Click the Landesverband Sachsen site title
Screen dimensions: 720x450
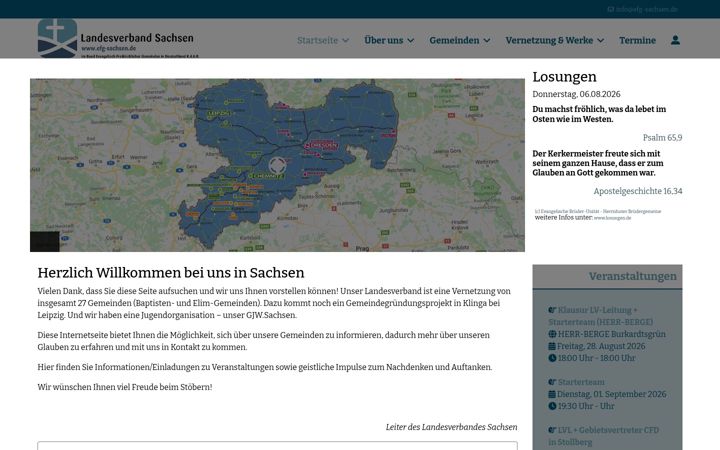(137, 38)
